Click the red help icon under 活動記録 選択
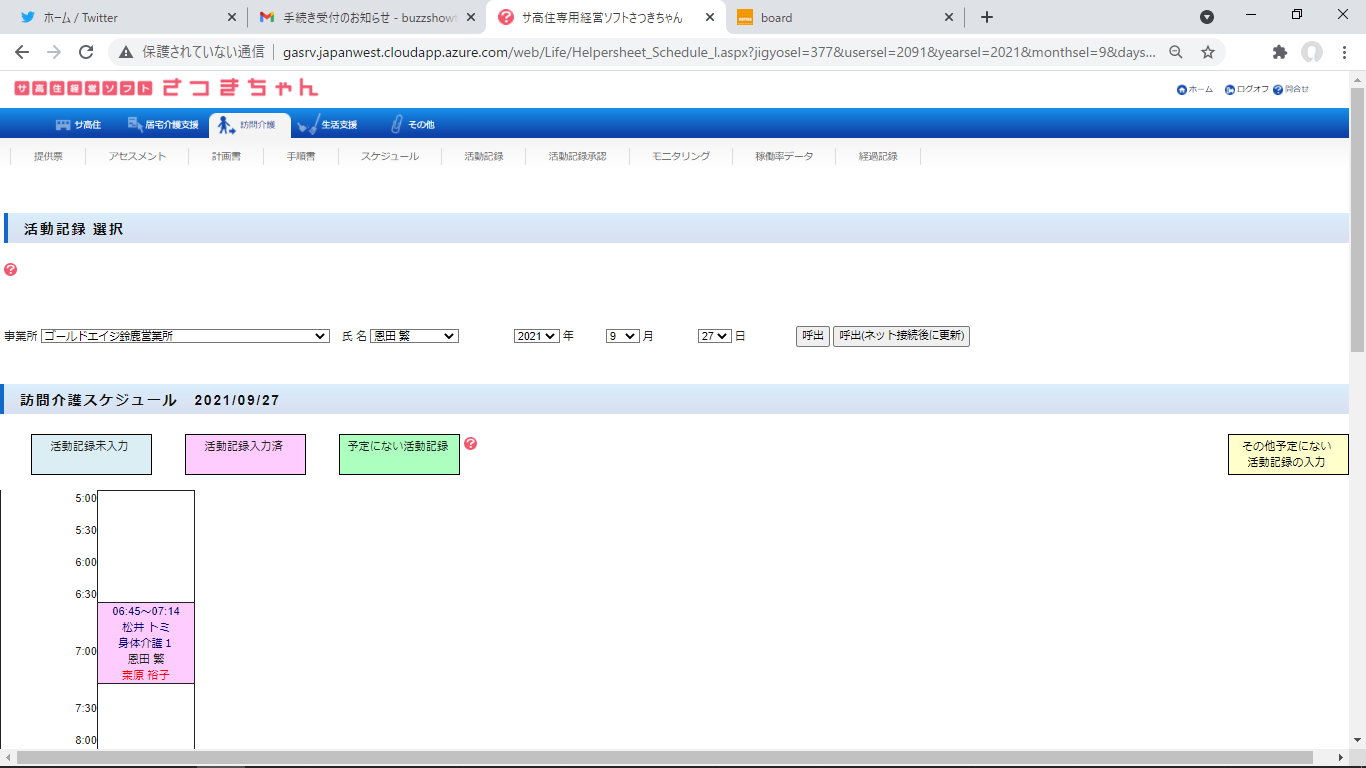This screenshot has width=1366, height=768. pyautogui.click(x=11, y=270)
